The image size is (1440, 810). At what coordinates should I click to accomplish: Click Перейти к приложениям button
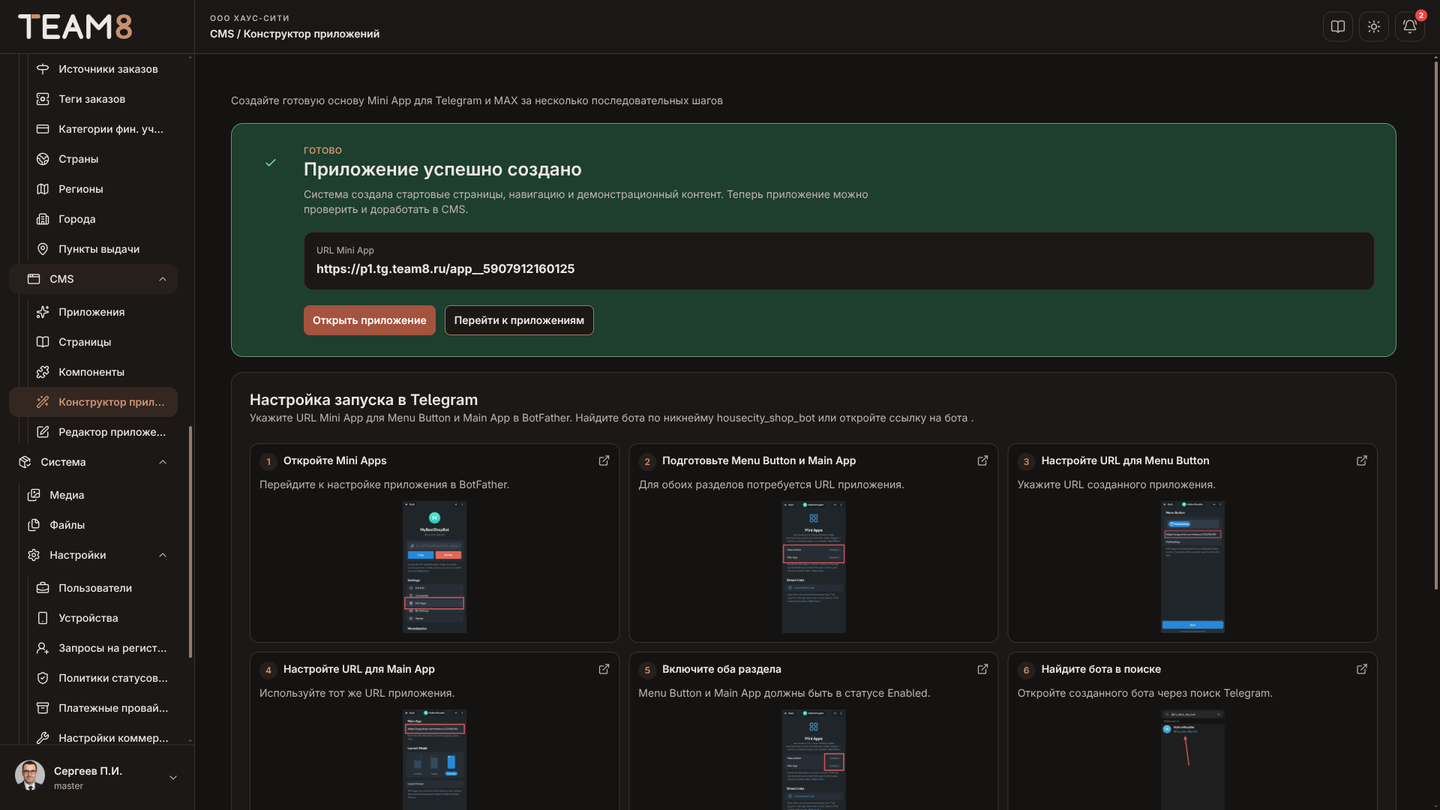(x=519, y=320)
